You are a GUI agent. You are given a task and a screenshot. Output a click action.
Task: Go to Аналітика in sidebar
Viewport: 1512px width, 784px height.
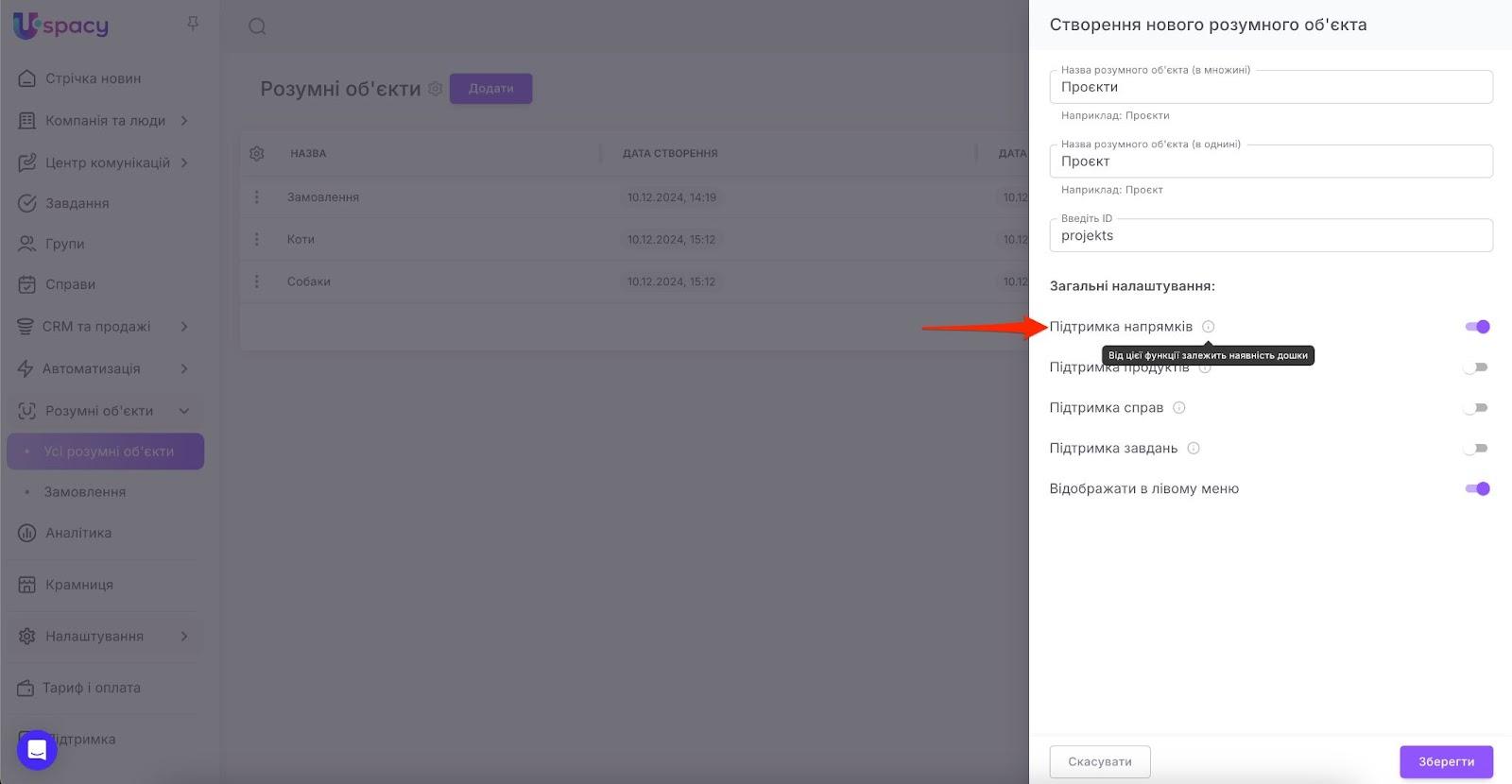[78, 533]
